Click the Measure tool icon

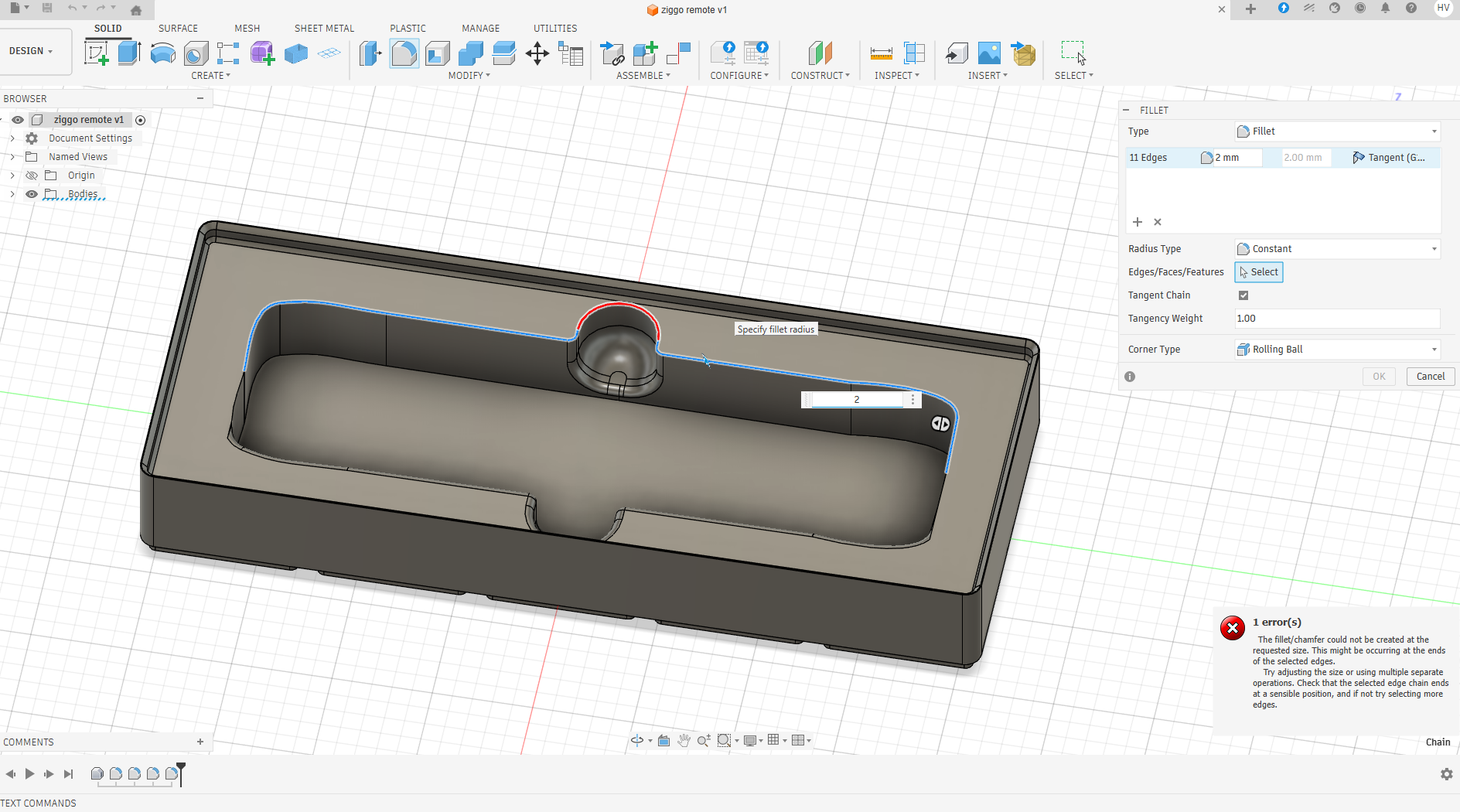coord(881,53)
